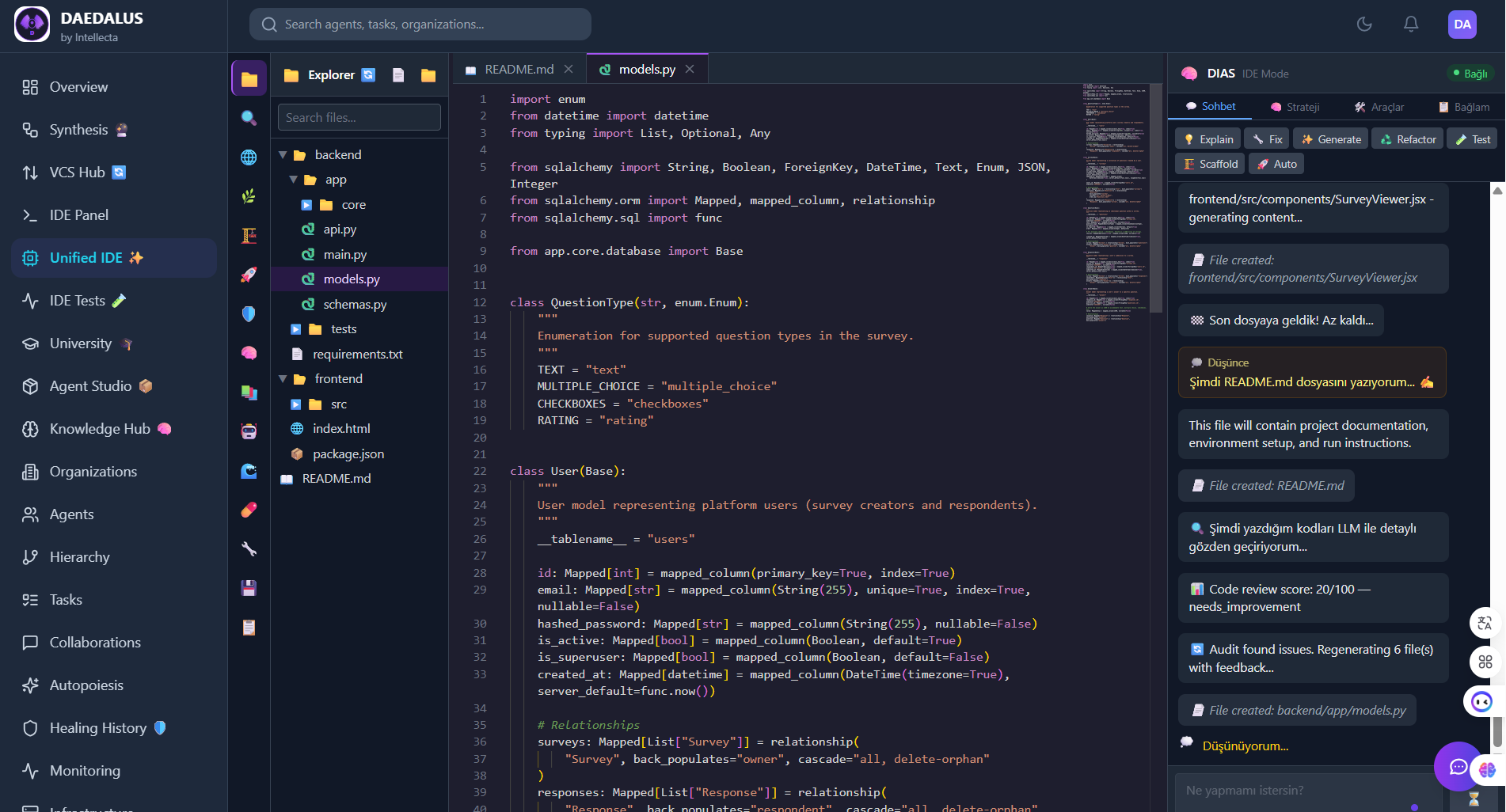The image size is (1506, 812).
Task: Collapse the backend folder
Action: [x=283, y=155]
